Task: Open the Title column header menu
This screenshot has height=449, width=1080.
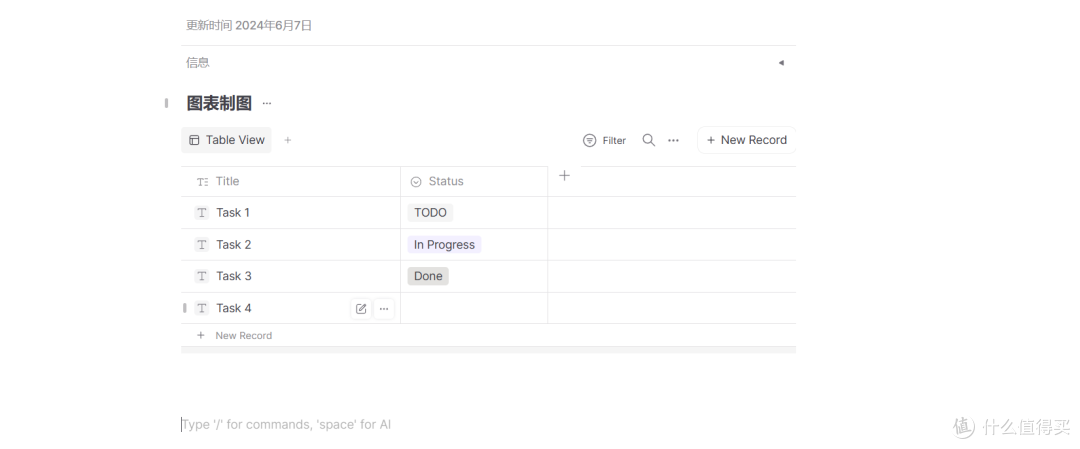Action: (291, 181)
